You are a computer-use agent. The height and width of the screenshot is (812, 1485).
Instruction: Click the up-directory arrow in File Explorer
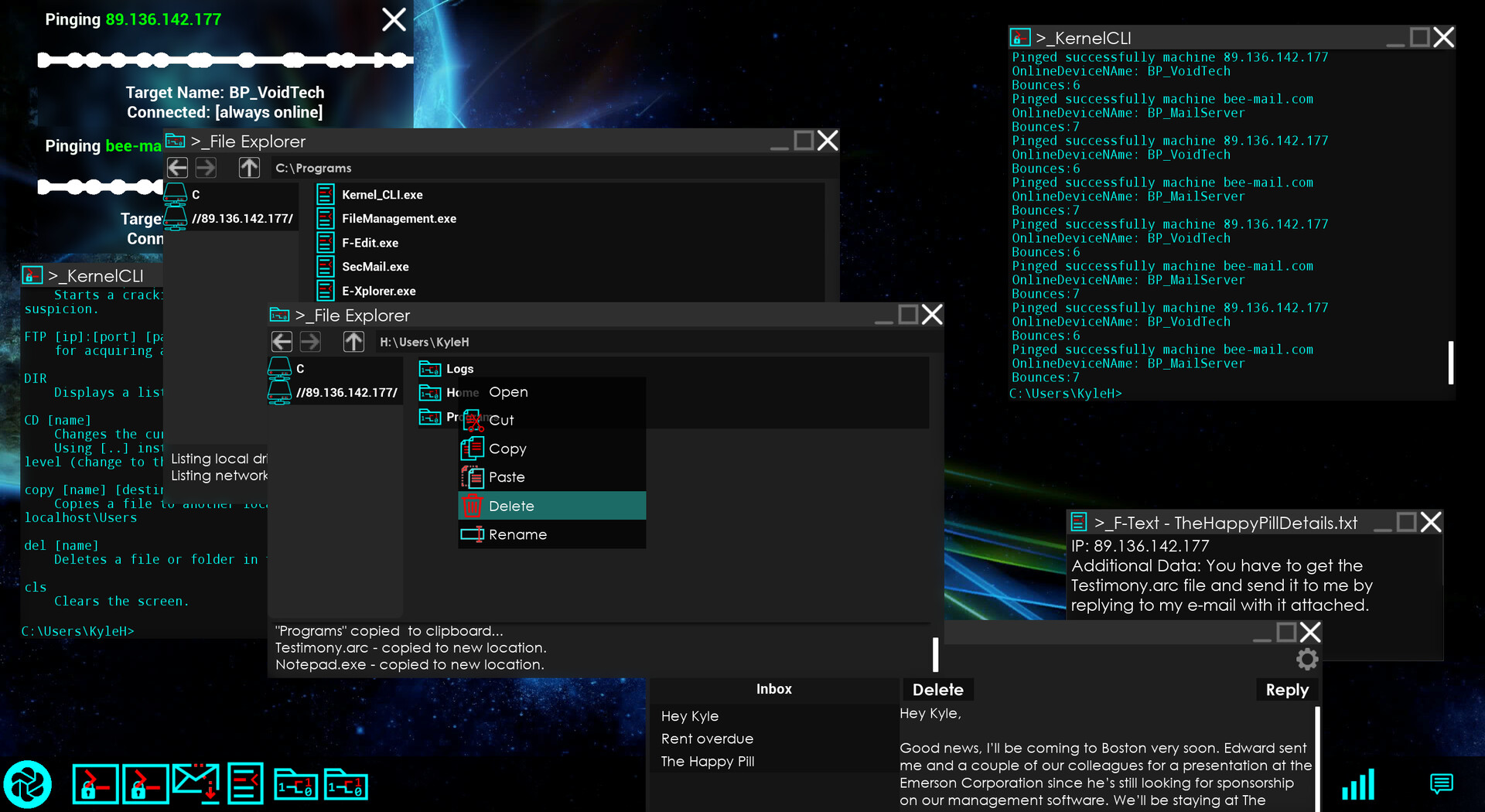tap(353, 341)
